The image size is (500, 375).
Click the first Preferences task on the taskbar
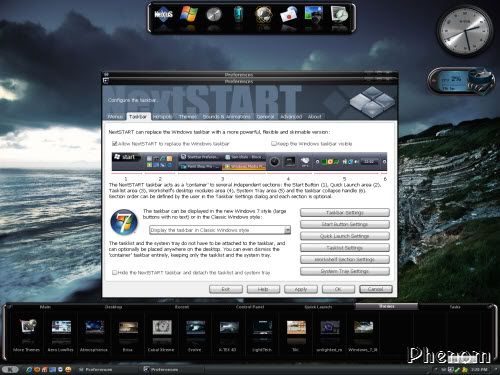coord(107,369)
